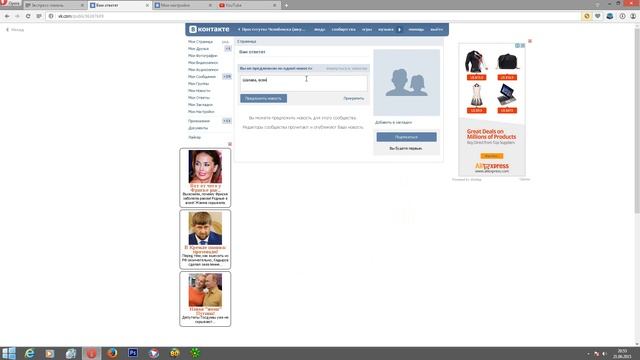
Task: Switch to the first browser tab
Action: pos(54,5)
